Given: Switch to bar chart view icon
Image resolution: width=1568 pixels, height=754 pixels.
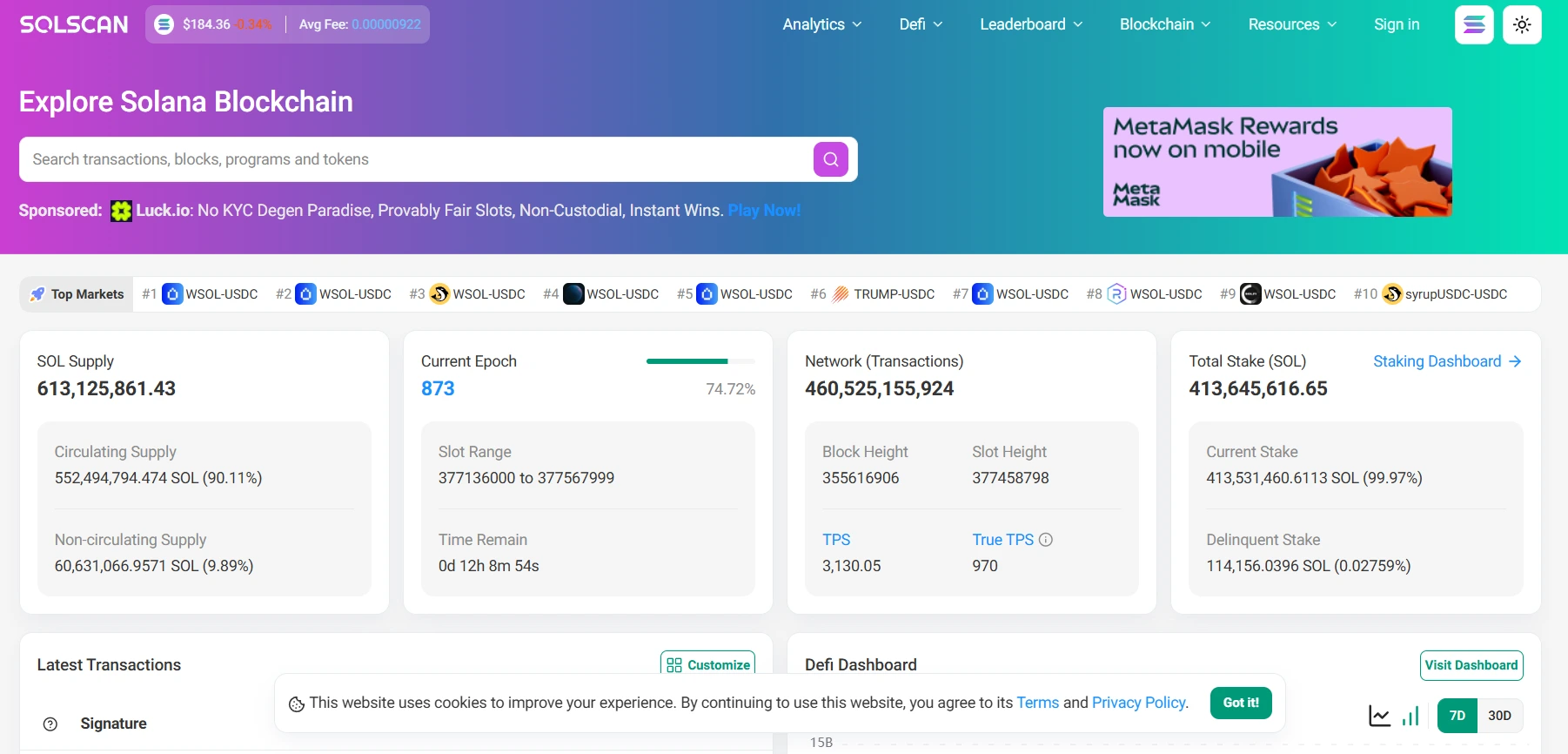Looking at the screenshot, I should [1411, 716].
